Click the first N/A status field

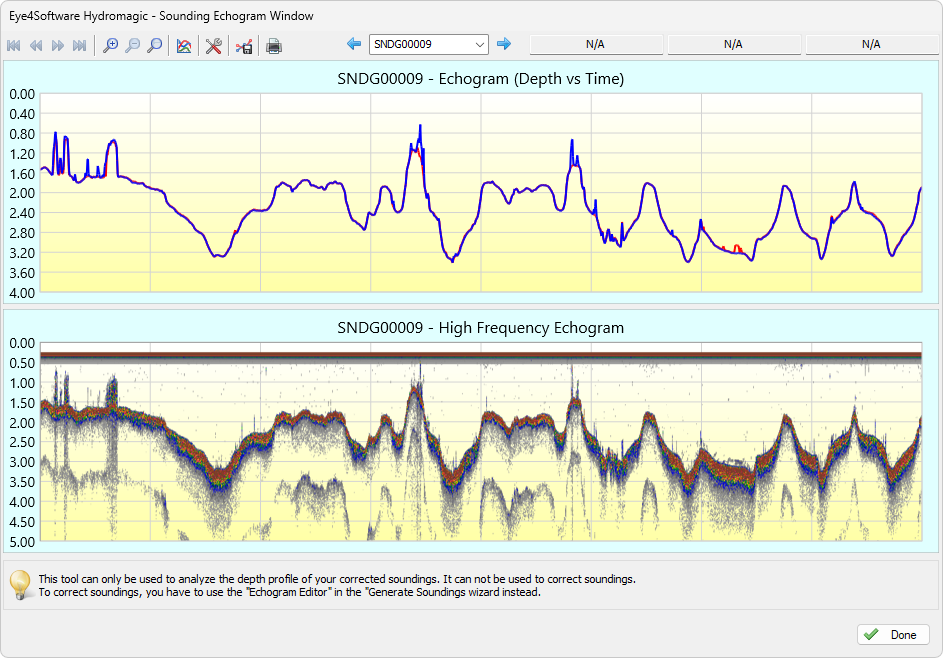pyautogui.click(x=595, y=44)
